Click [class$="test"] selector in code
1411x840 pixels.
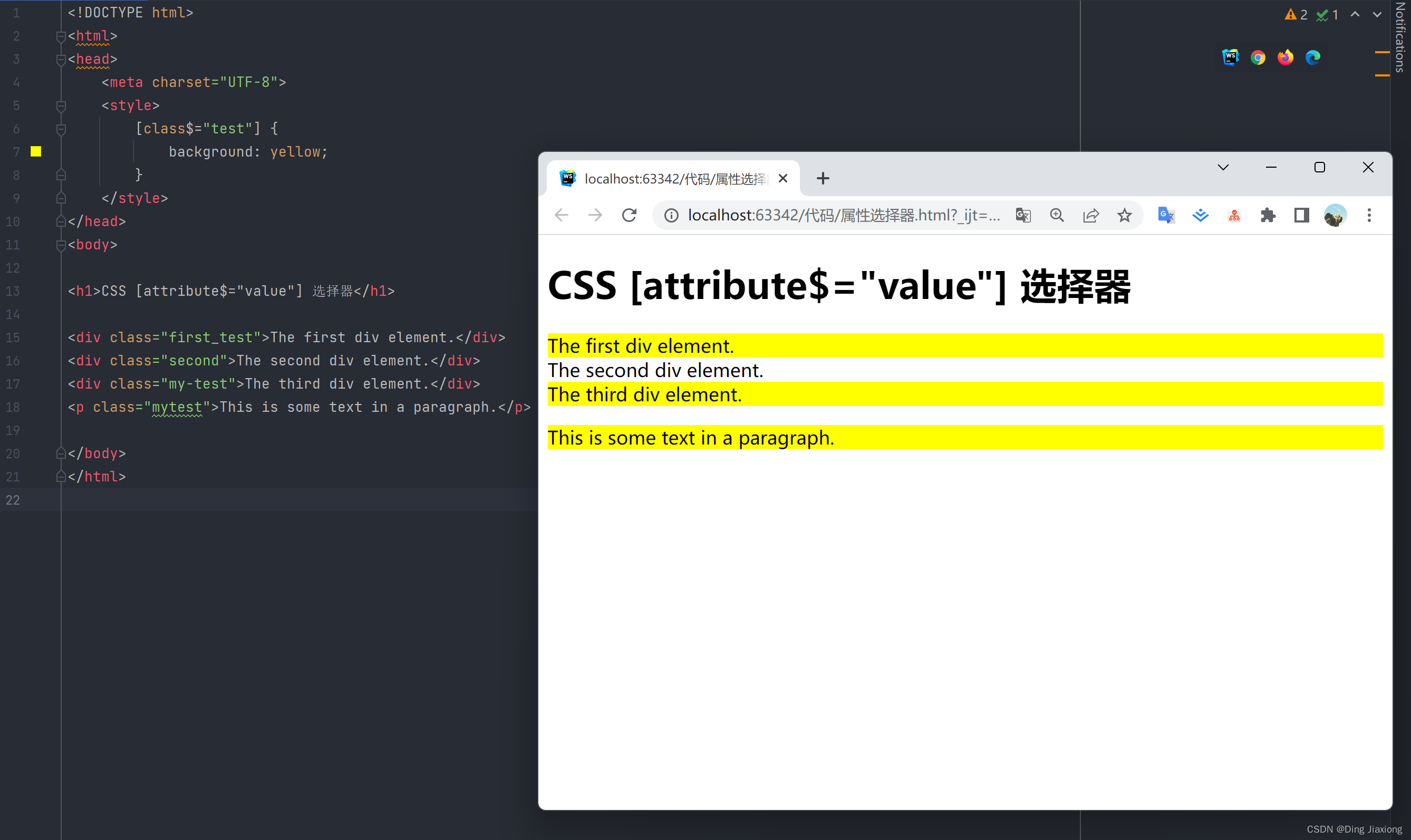(198, 129)
